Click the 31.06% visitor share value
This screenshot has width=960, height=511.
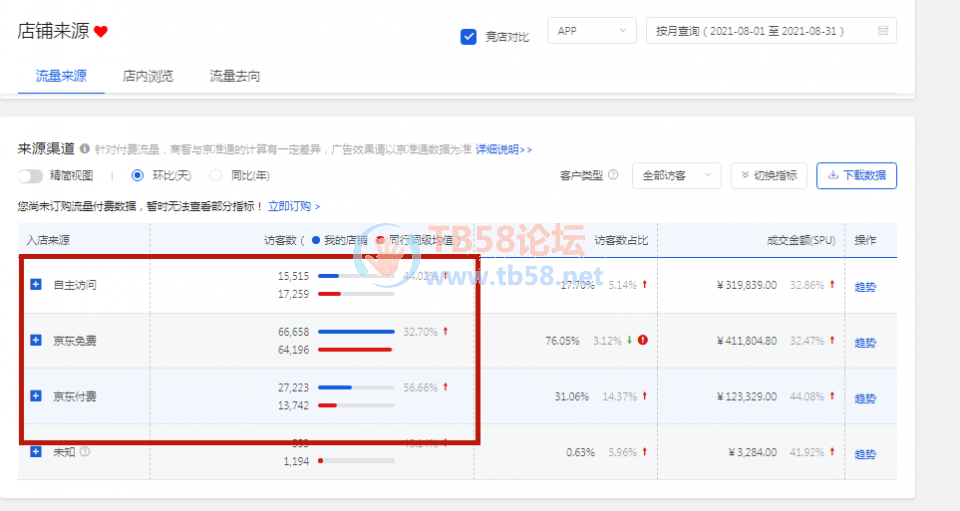(571, 396)
